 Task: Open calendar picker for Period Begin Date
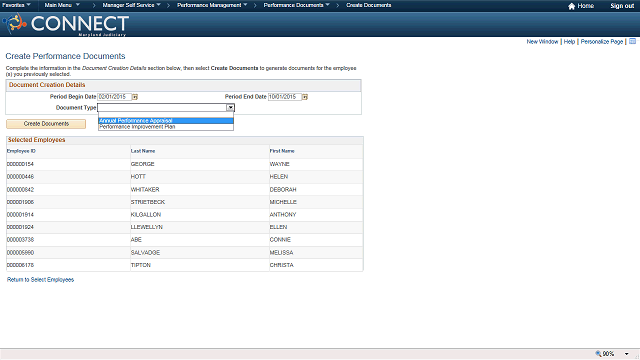pos(135,97)
